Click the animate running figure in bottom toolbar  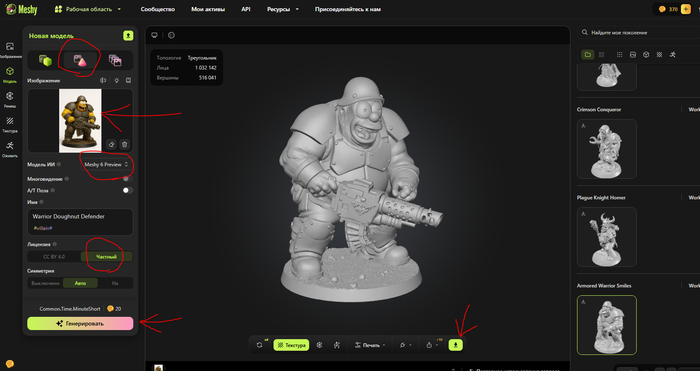[337, 345]
